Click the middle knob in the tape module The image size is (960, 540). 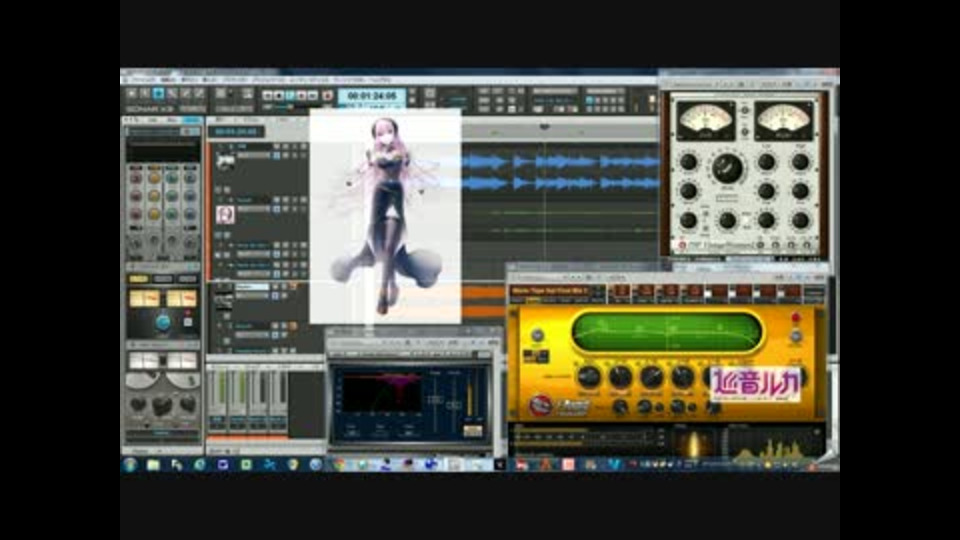click(162, 405)
